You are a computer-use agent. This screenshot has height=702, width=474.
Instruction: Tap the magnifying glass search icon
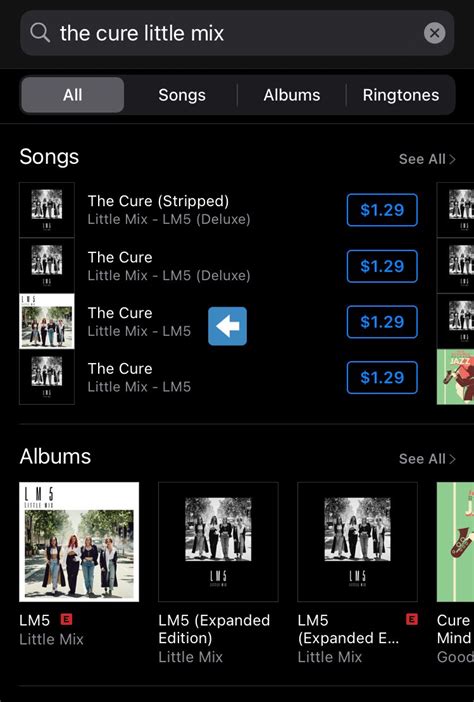coord(40,33)
